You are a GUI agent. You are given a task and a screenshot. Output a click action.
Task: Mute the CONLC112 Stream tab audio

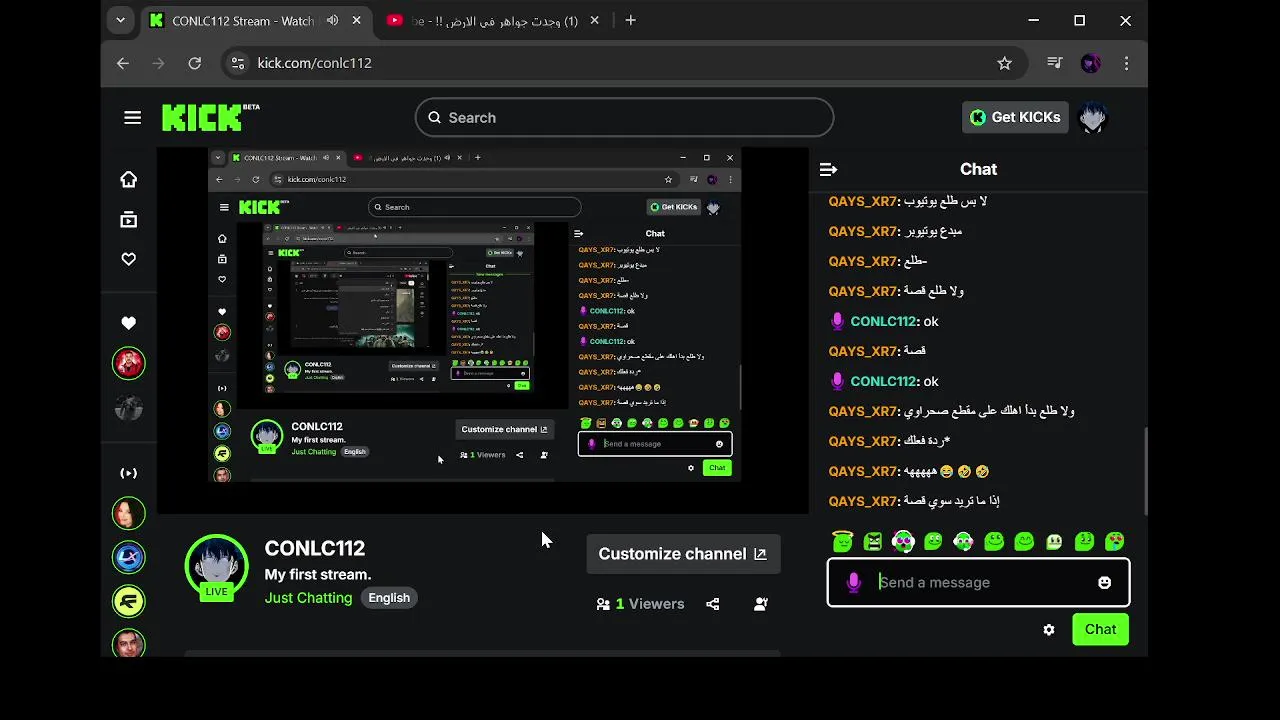[x=332, y=20]
